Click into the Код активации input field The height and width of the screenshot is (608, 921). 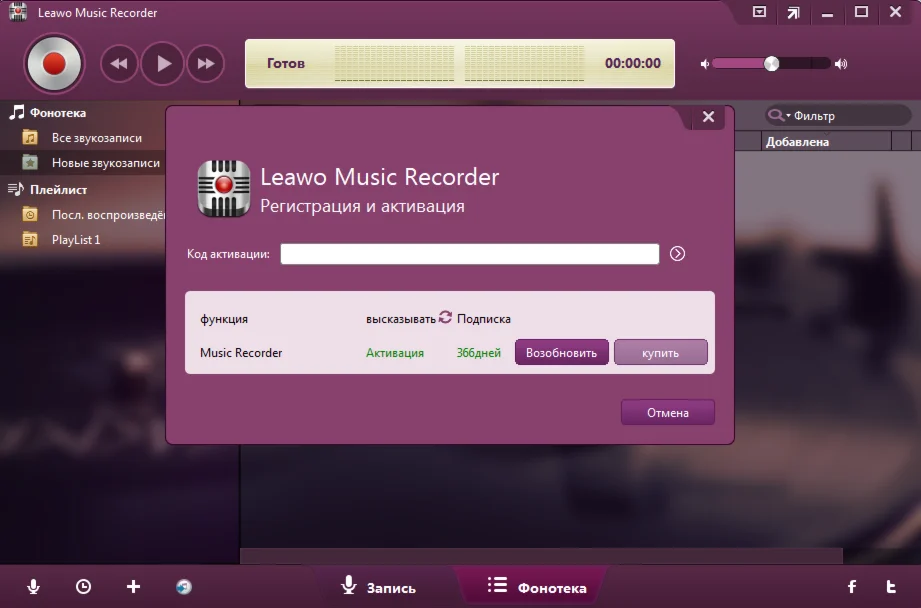click(x=470, y=254)
